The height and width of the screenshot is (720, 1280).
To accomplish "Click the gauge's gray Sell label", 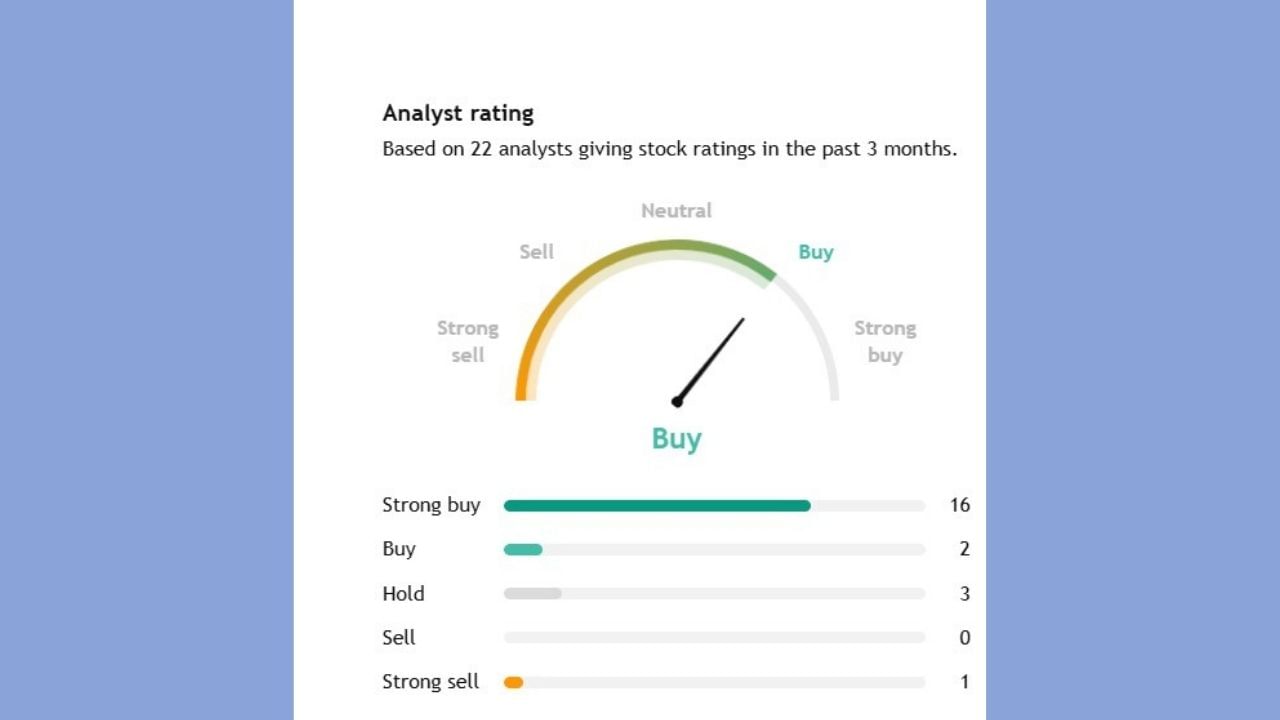I will (536, 252).
